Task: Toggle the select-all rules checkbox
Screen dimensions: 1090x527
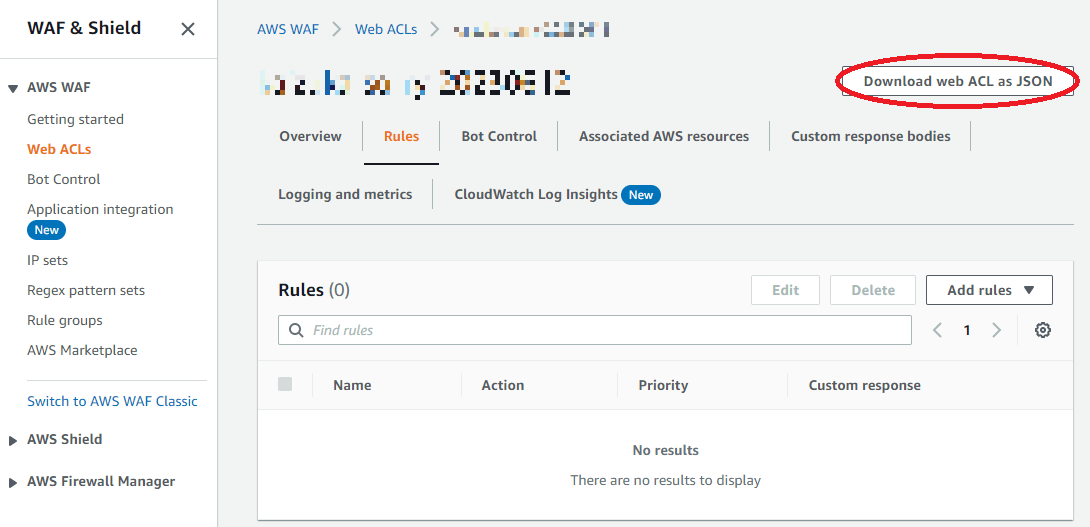Action: (285, 384)
